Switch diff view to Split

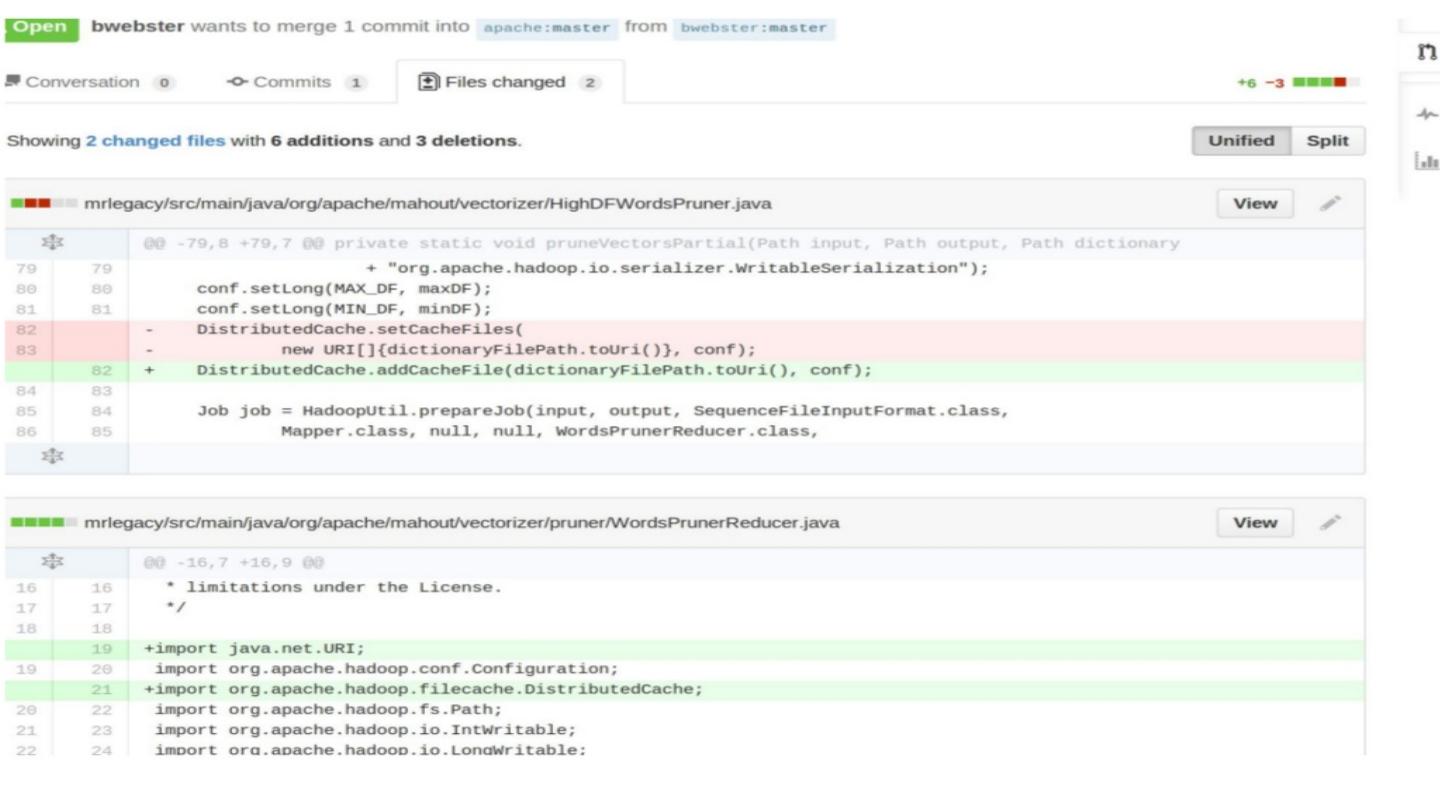pyautogui.click(x=1328, y=141)
